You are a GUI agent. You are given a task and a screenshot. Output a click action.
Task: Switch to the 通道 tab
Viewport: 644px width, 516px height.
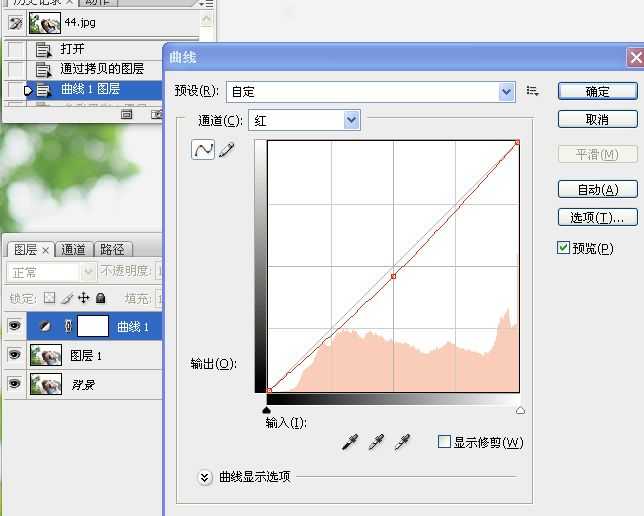(x=73, y=249)
